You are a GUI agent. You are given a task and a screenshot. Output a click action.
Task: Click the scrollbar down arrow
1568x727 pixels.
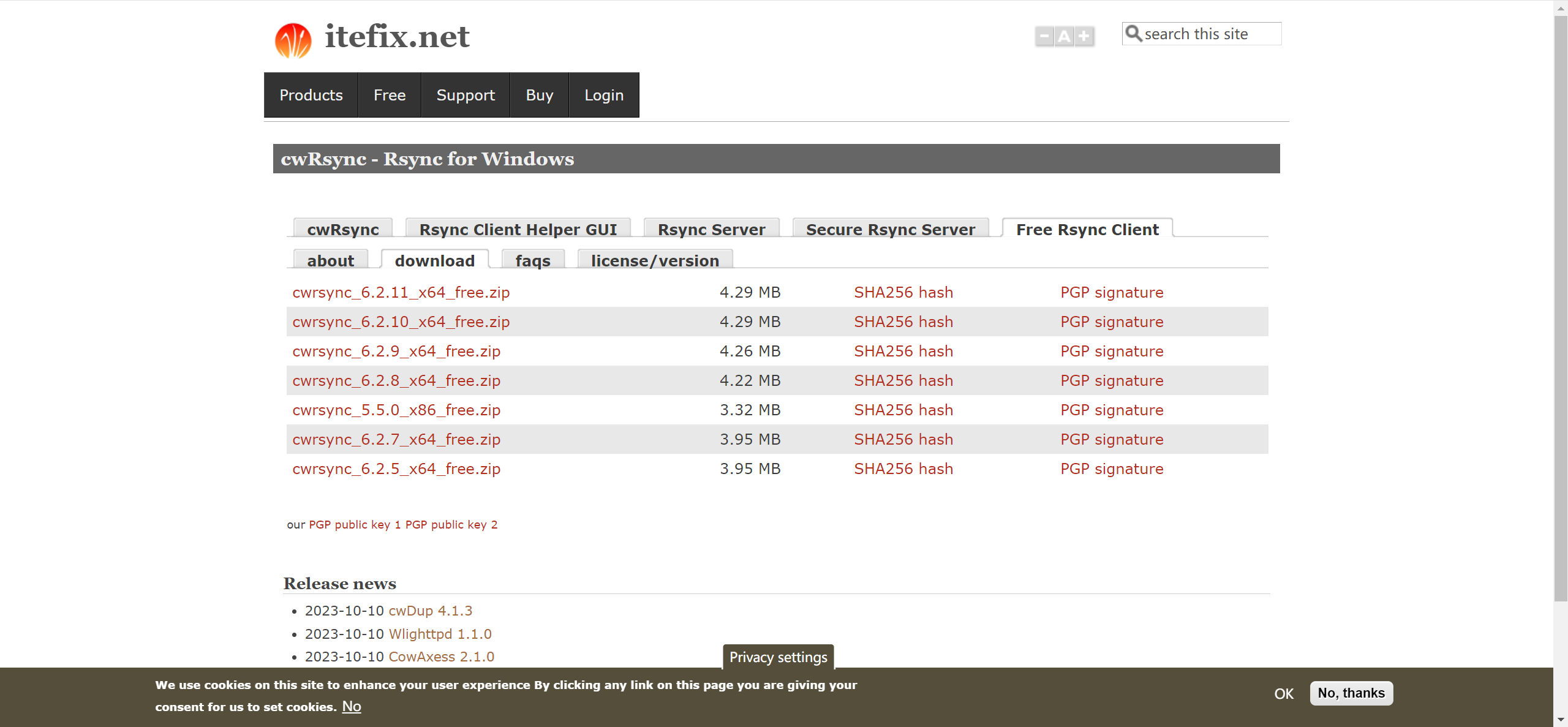(1561, 720)
